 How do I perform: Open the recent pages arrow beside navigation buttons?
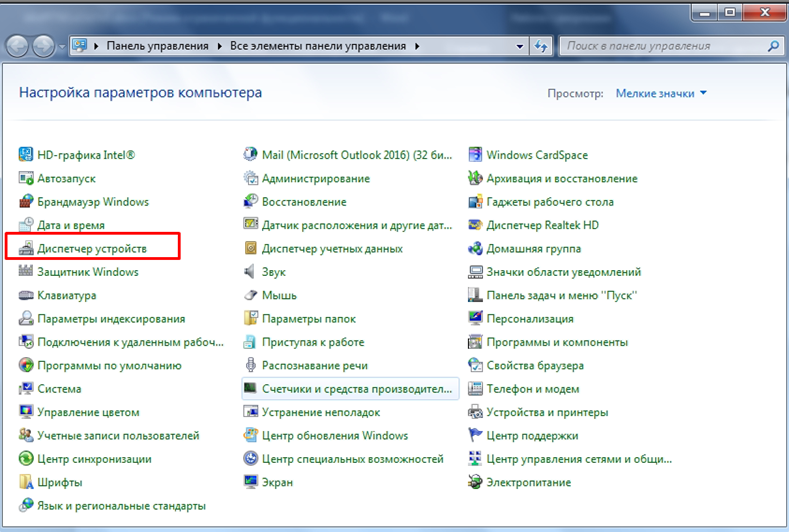(x=62, y=46)
